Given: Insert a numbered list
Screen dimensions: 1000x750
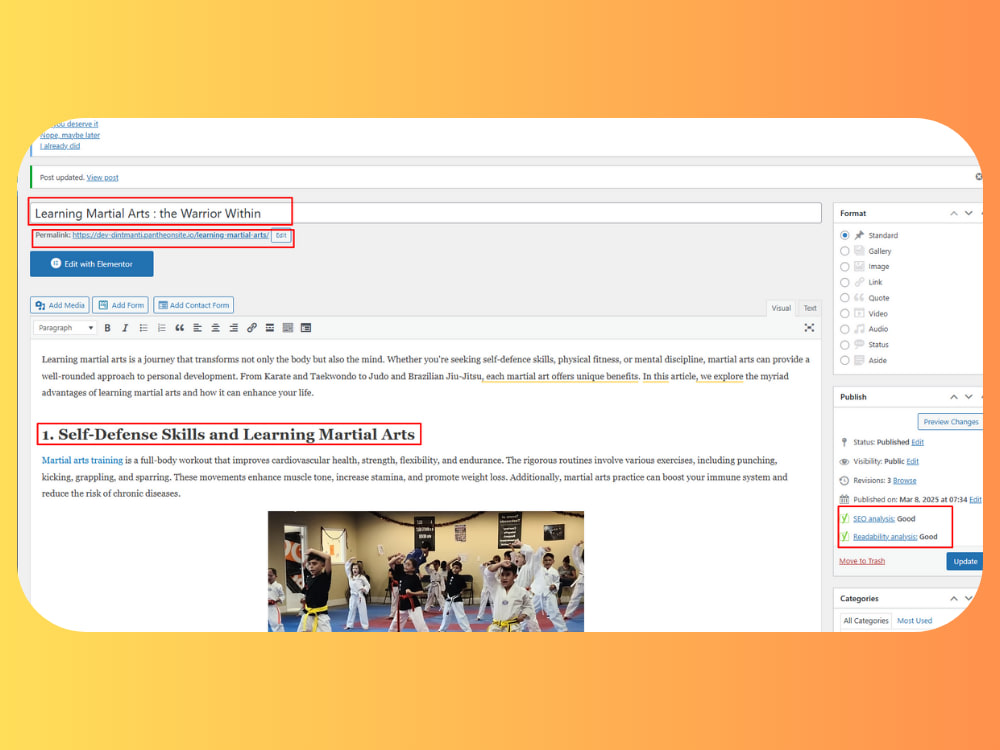Looking at the screenshot, I should click(x=161, y=328).
